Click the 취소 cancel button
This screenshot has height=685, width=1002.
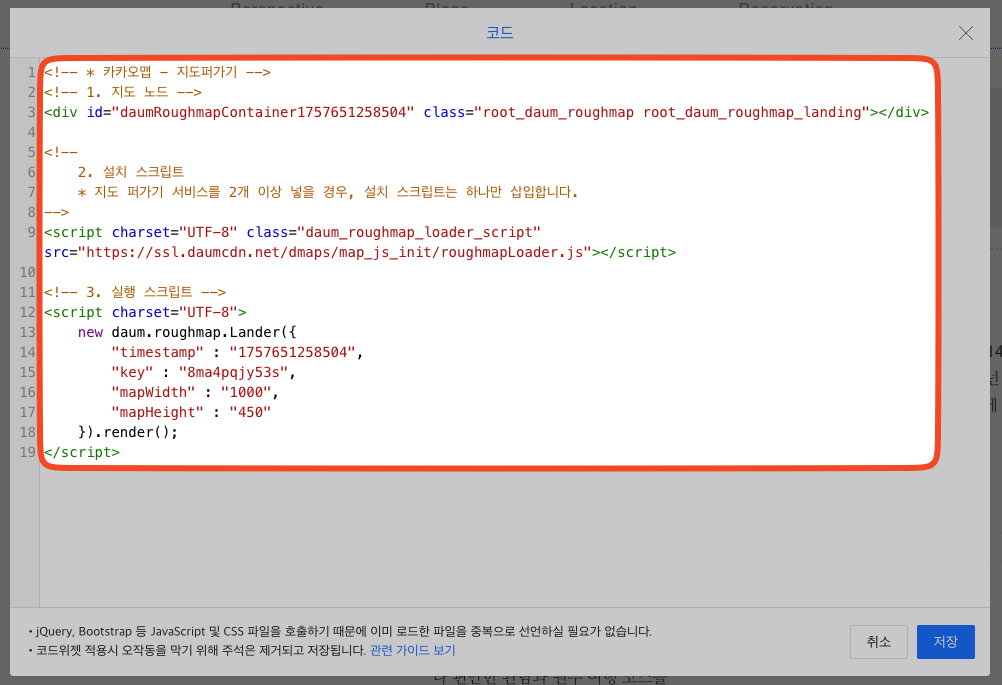(x=879, y=642)
